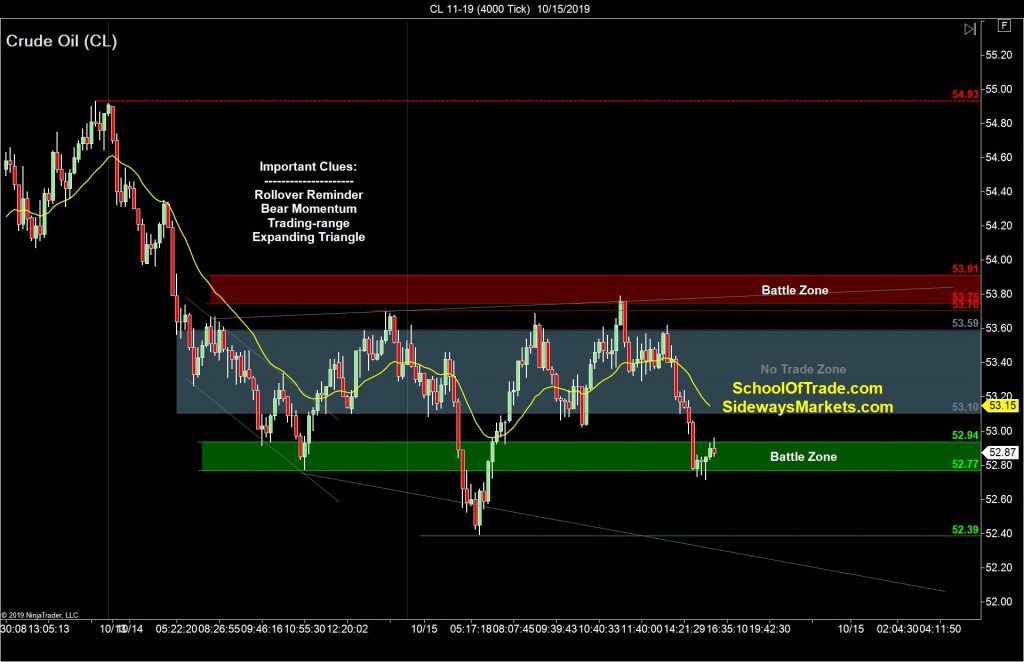The image size is (1024, 662).
Task: Click the 10/15 date label before 05:17:18
Action: [424, 629]
